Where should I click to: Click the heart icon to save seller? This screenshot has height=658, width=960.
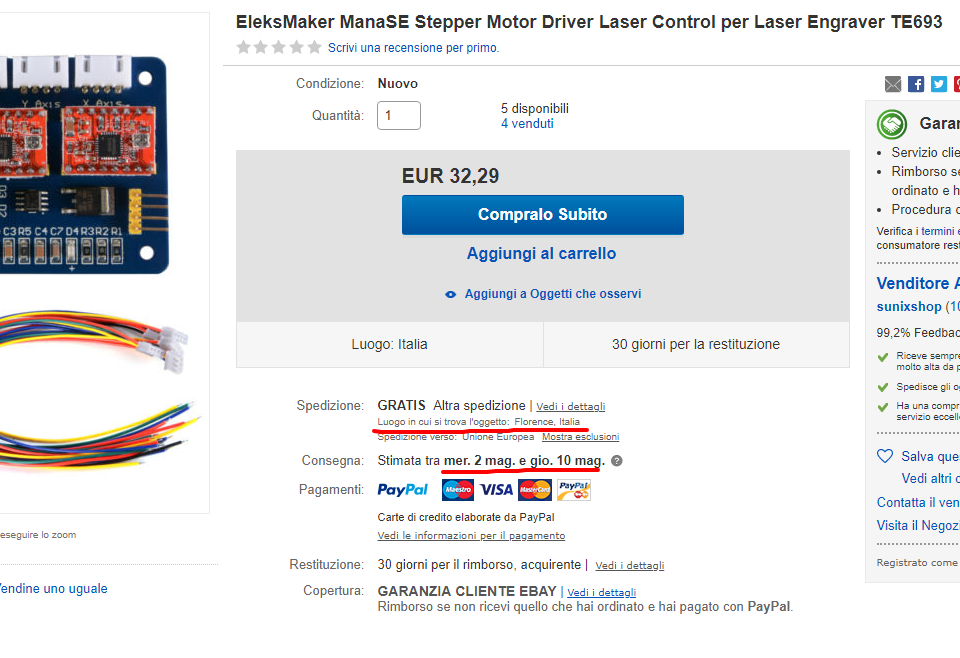(x=885, y=456)
